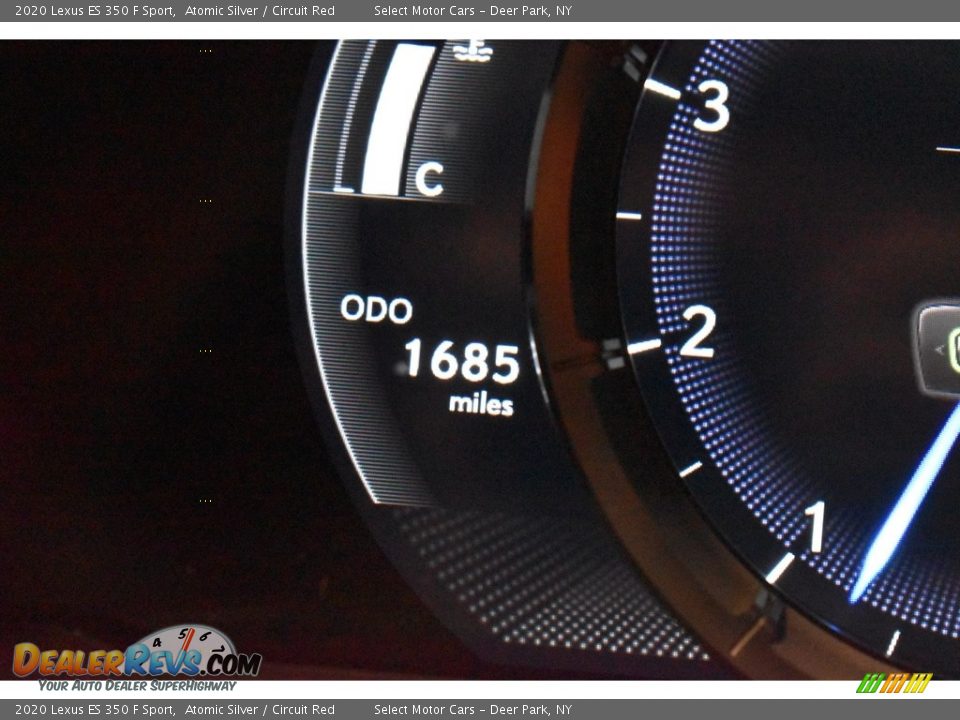Click the number 3 on the tachometer
Viewport: 960px width, 720px height.
point(714,103)
